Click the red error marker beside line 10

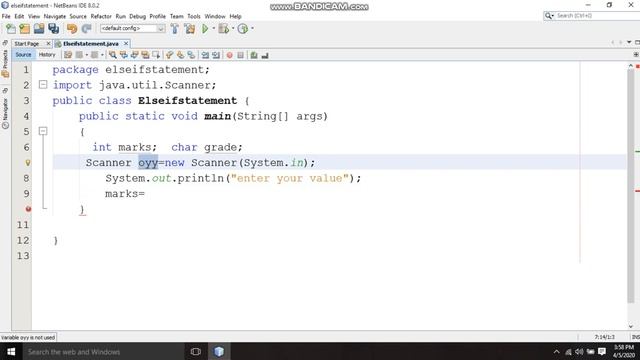(x=28, y=209)
